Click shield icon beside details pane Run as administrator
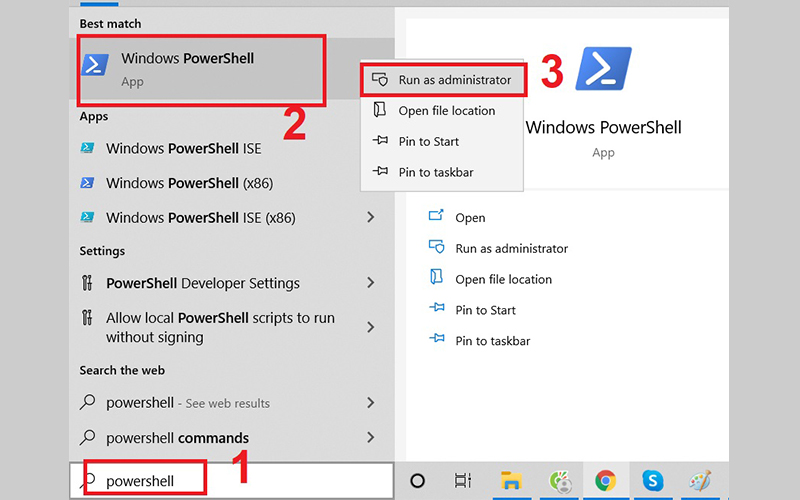The height and width of the screenshot is (500, 800). coord(436,247)
